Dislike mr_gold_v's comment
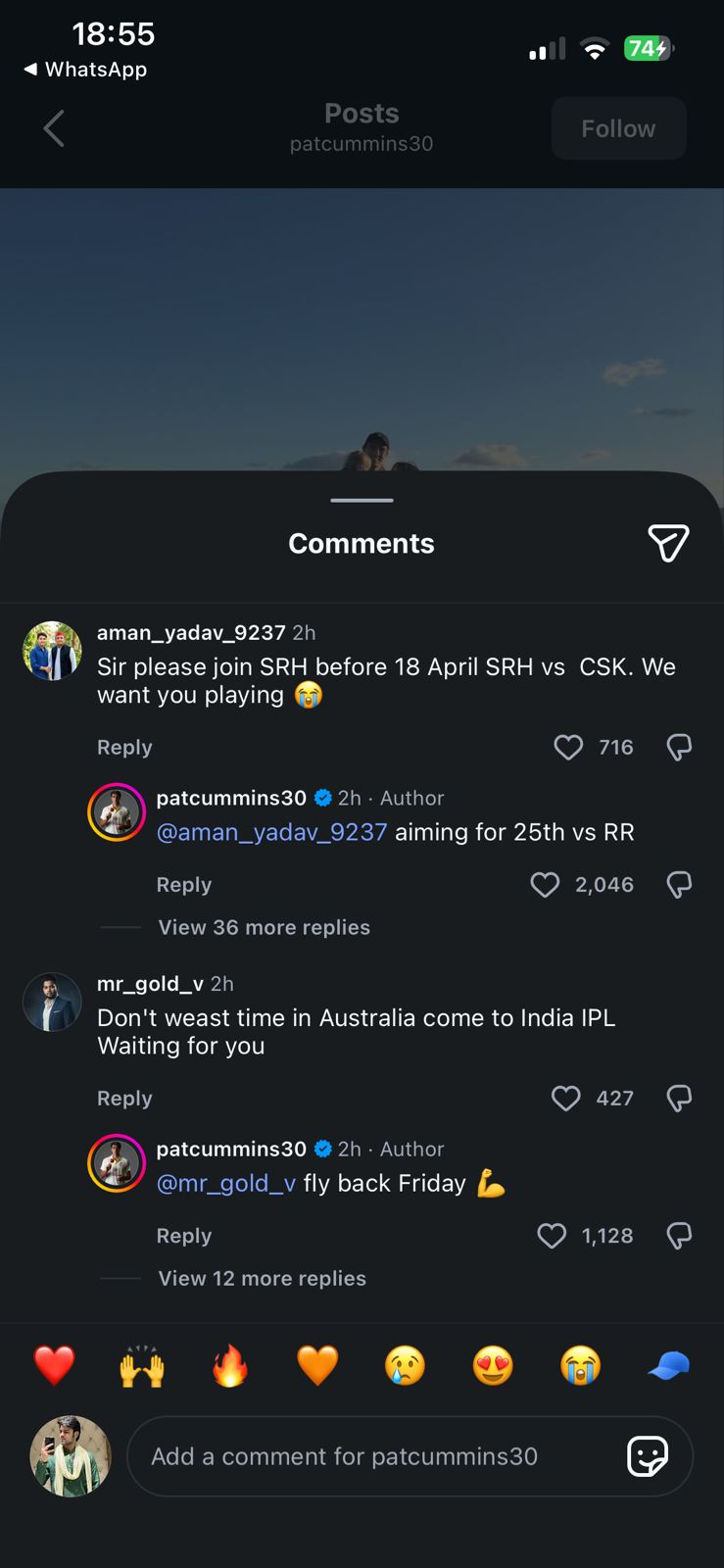724x1568 pixels. (679, 1099)
